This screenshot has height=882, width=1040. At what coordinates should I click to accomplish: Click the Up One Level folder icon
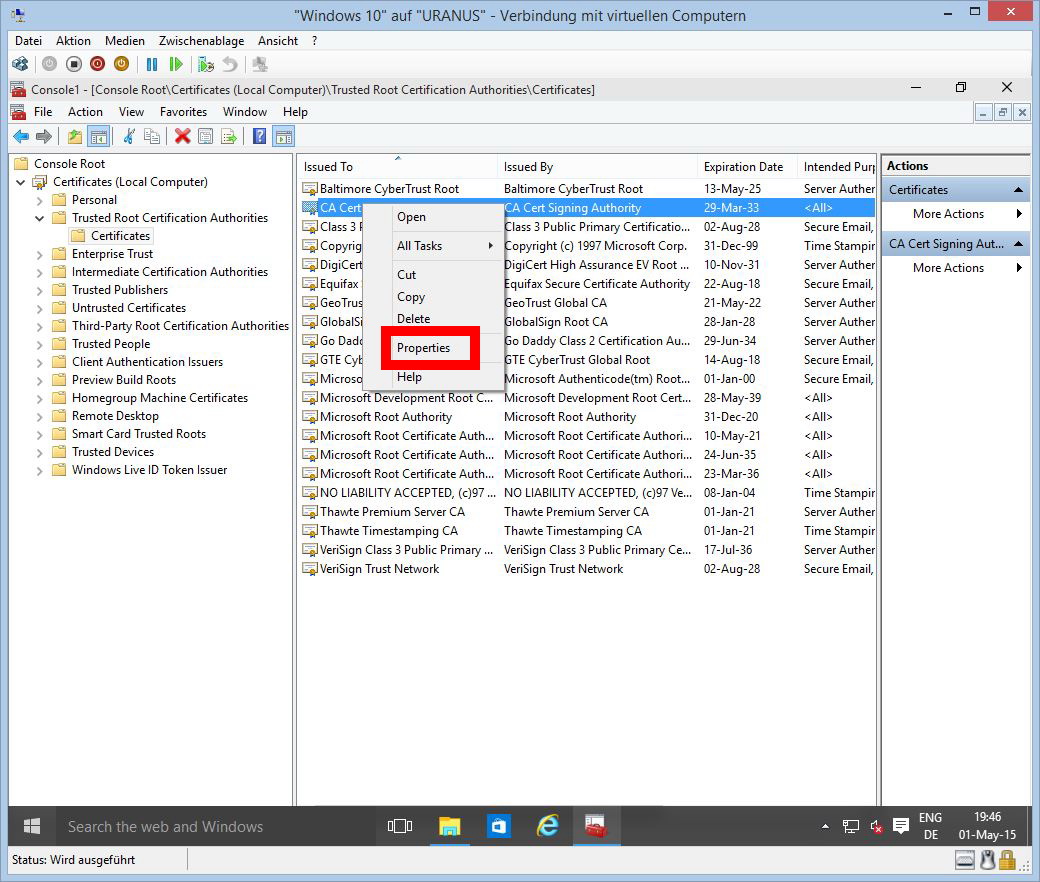(75, 137)
